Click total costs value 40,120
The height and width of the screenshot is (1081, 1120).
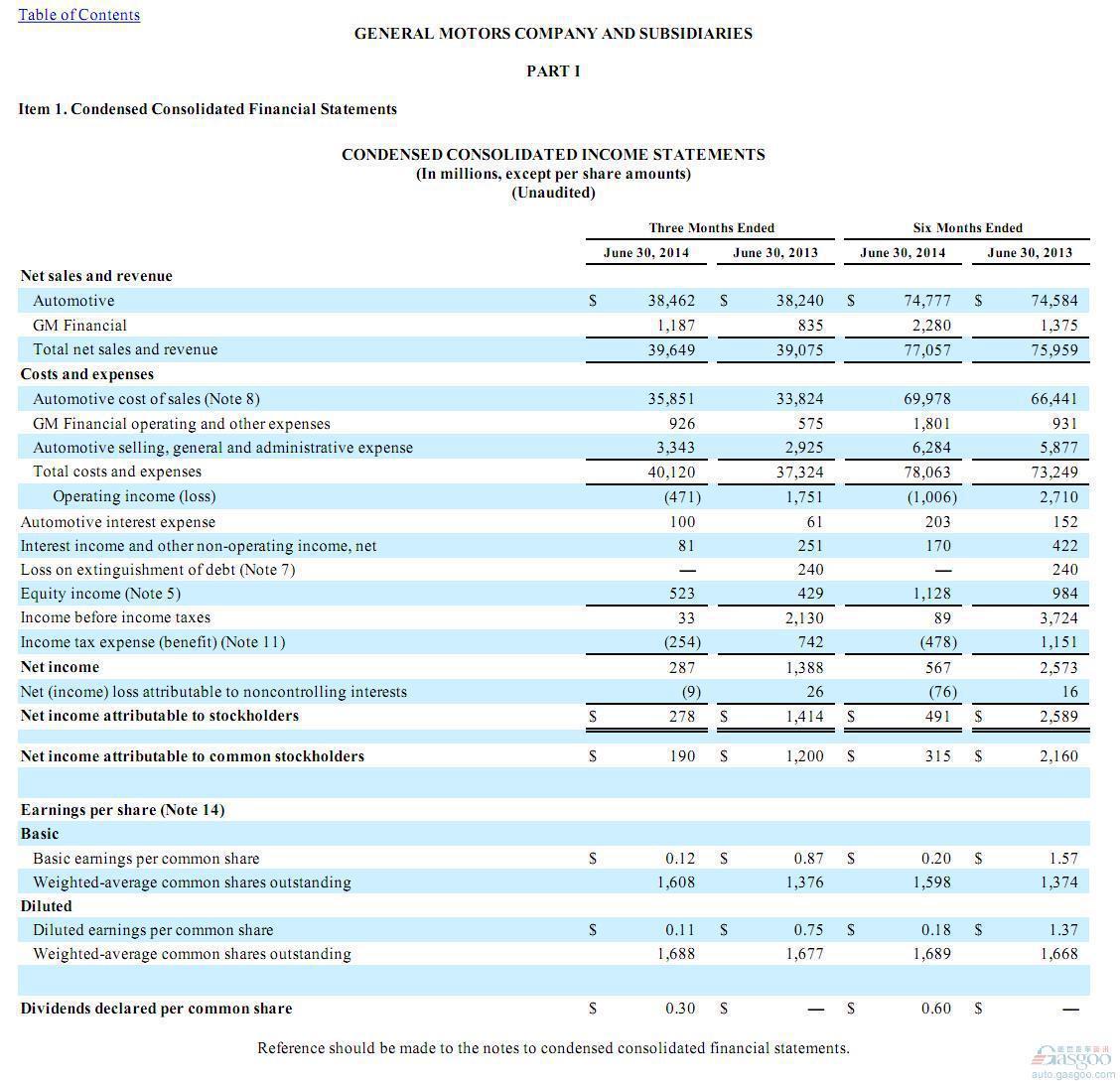(x=671, y=473)
